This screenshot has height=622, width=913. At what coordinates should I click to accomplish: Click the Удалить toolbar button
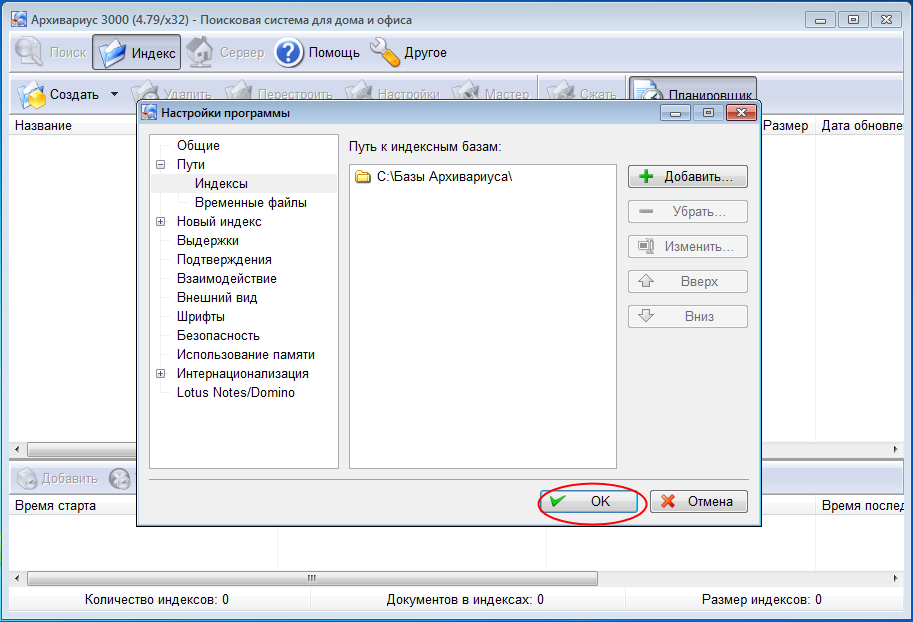171,93
